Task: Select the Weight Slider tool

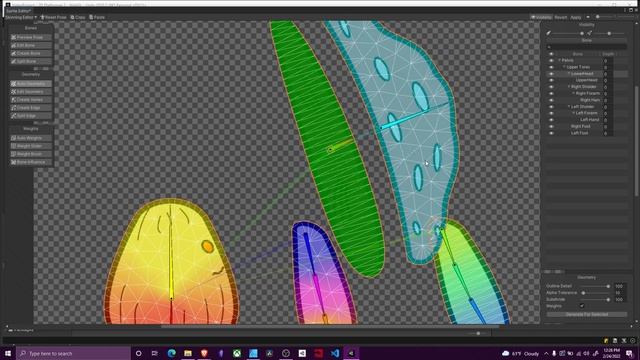Action: pyautogui.click(x=31, y=146)
